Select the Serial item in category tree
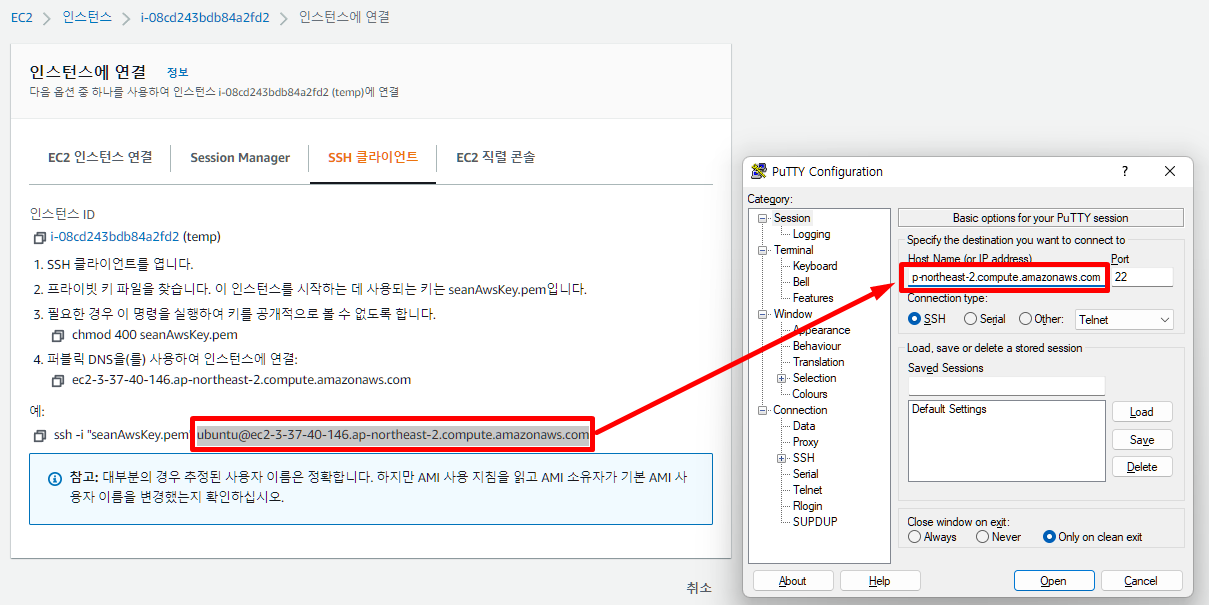Image resolution: width=1209 pixels, height=605 pixels. click(806, 474)
